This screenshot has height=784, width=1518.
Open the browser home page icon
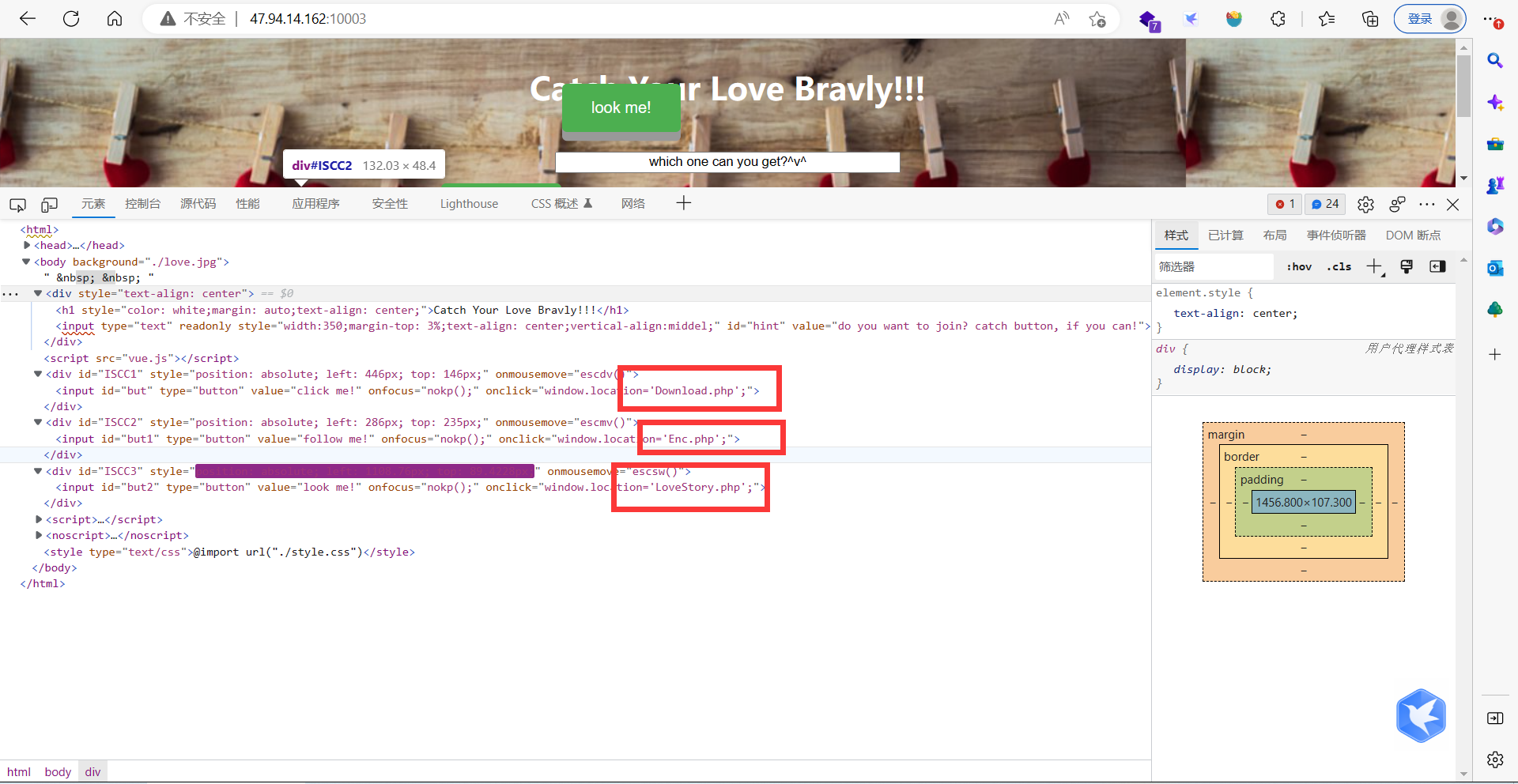tap(115, 19)
